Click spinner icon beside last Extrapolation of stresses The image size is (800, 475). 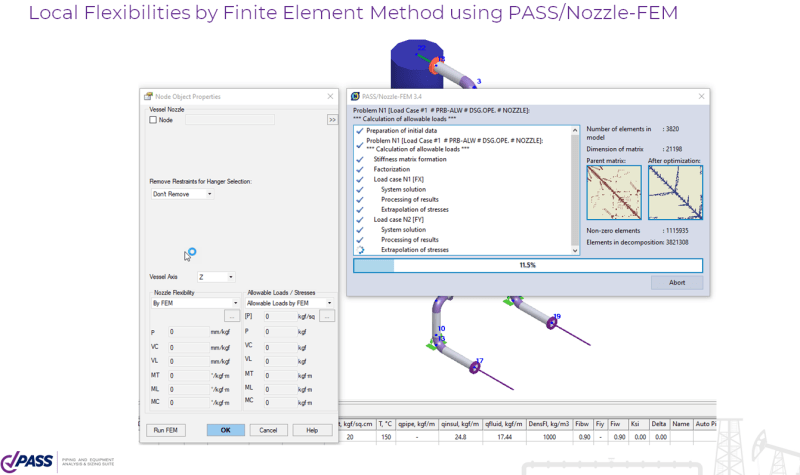pos(360,250)
